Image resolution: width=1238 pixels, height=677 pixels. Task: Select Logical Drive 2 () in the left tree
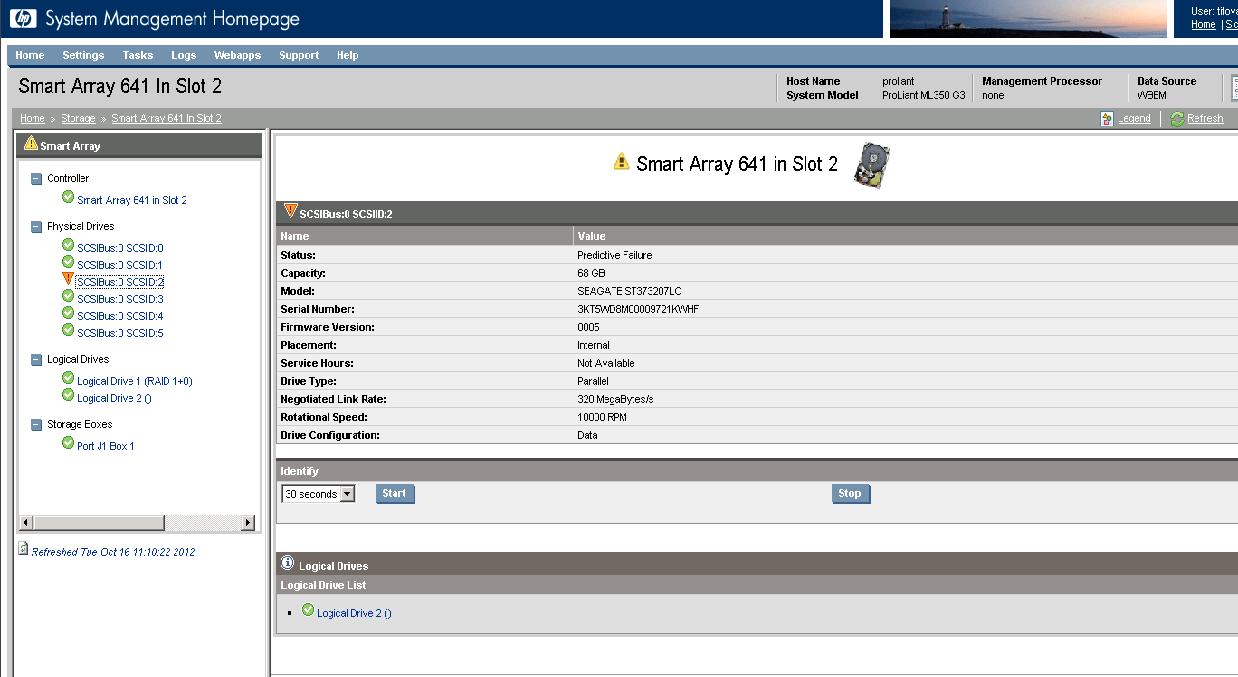[x=114, y=399]
